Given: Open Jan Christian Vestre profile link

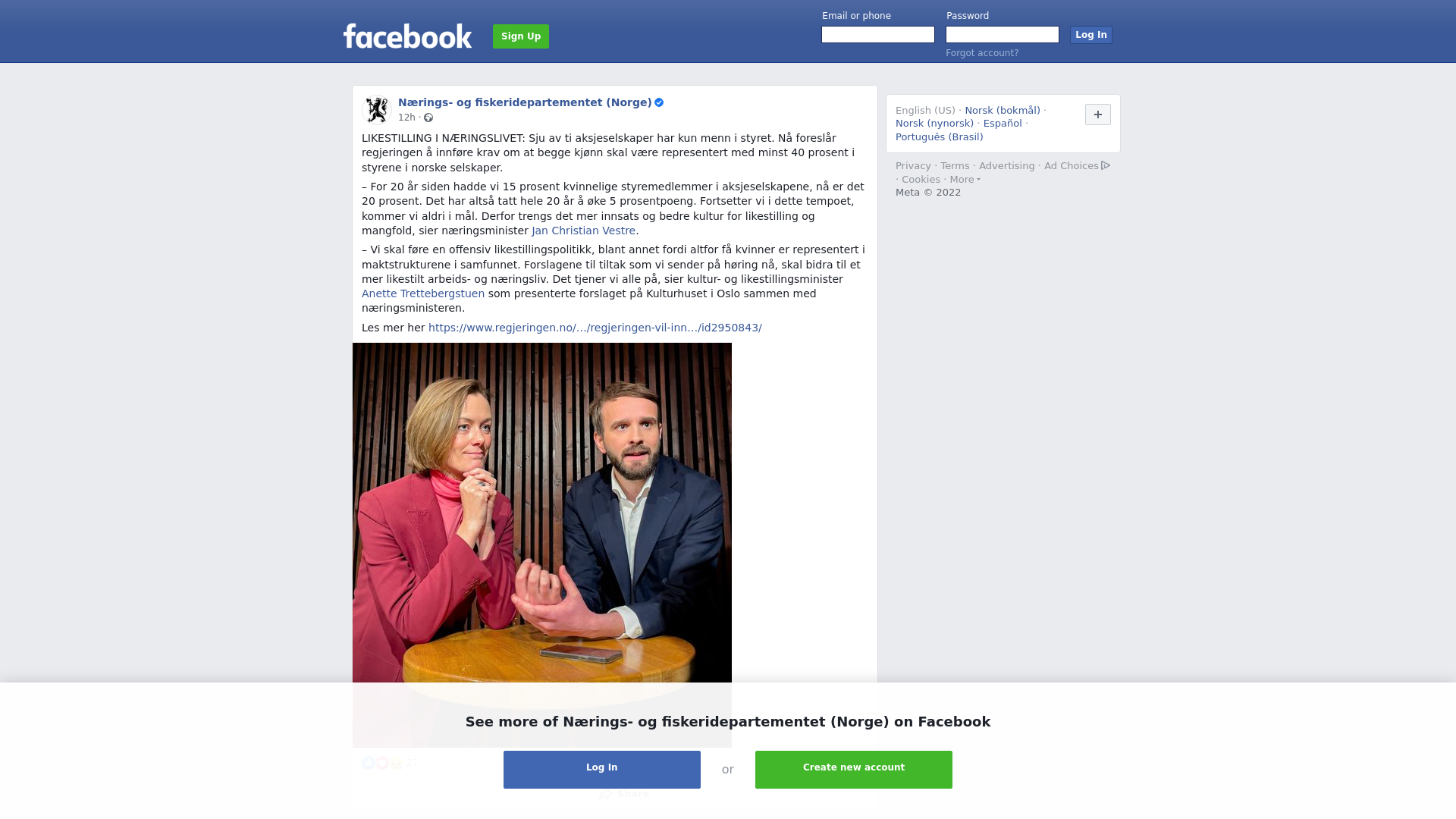Looking at the screenshot, I should point(583,231).
